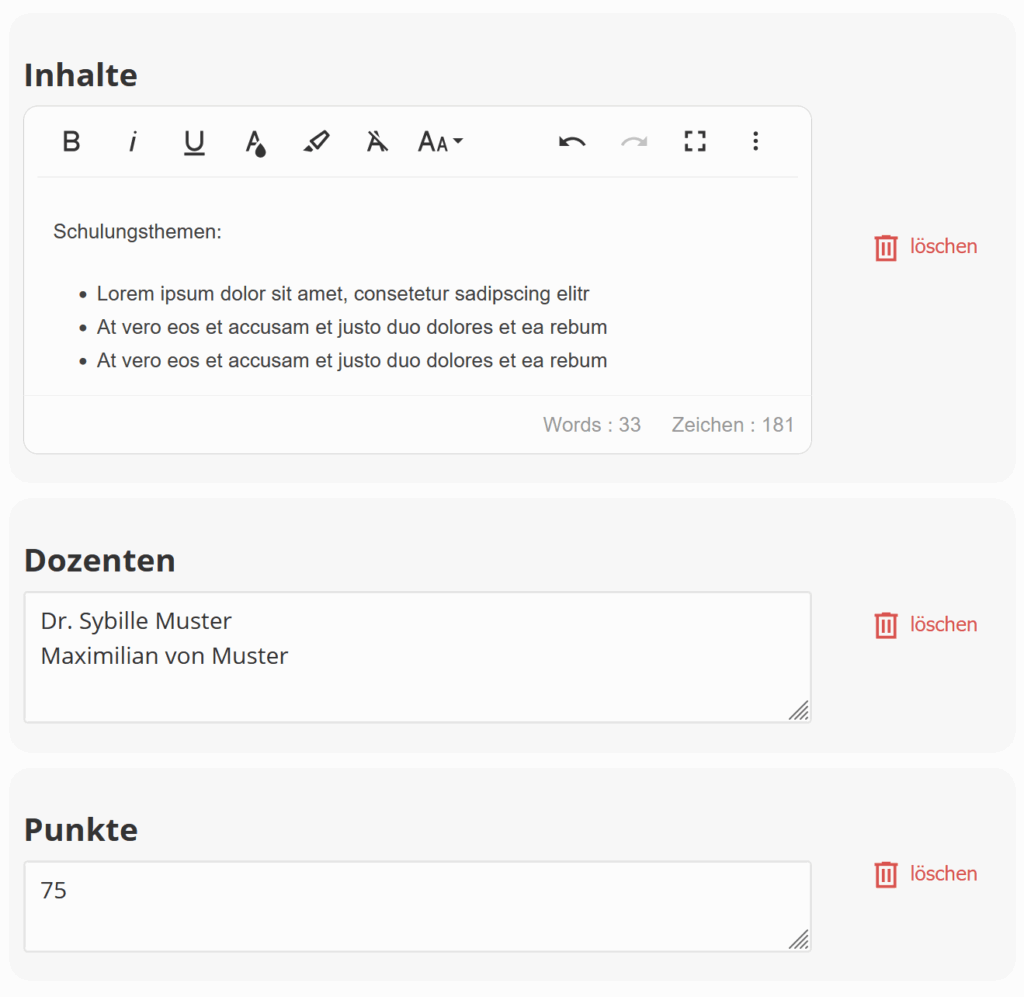
Task: Open the font size dropdown
Action: (x=440, y=142)
